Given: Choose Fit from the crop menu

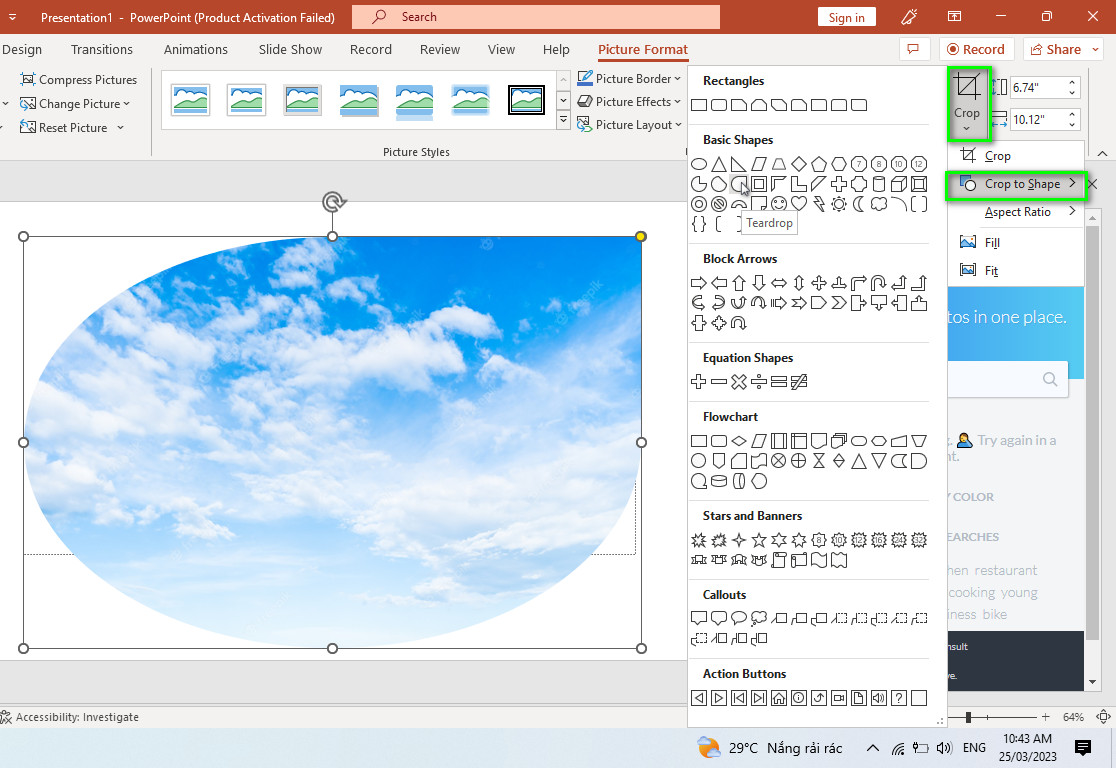Looking at the screenshot, I should pyautogui.click(x=1016, y=270).
